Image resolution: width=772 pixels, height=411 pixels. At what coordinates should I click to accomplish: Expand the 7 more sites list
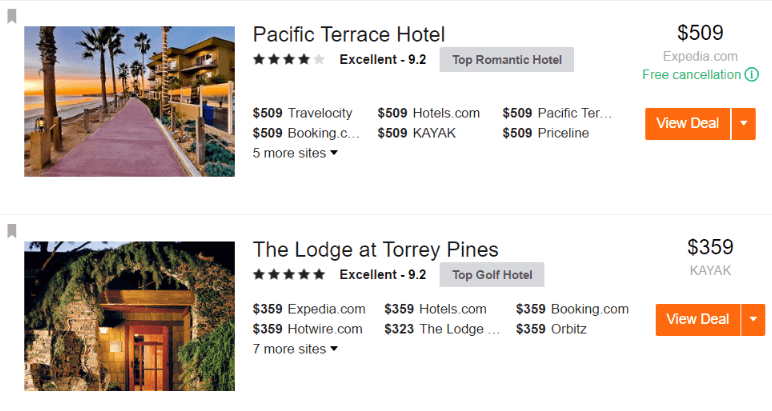tap(295, 349)
